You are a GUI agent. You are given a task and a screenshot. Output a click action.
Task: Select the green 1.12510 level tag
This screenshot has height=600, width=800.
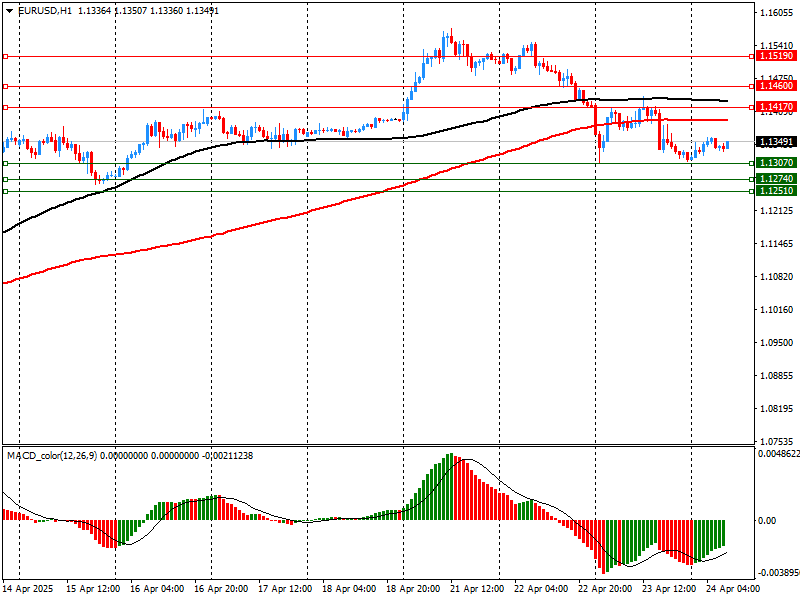[775, 191]
